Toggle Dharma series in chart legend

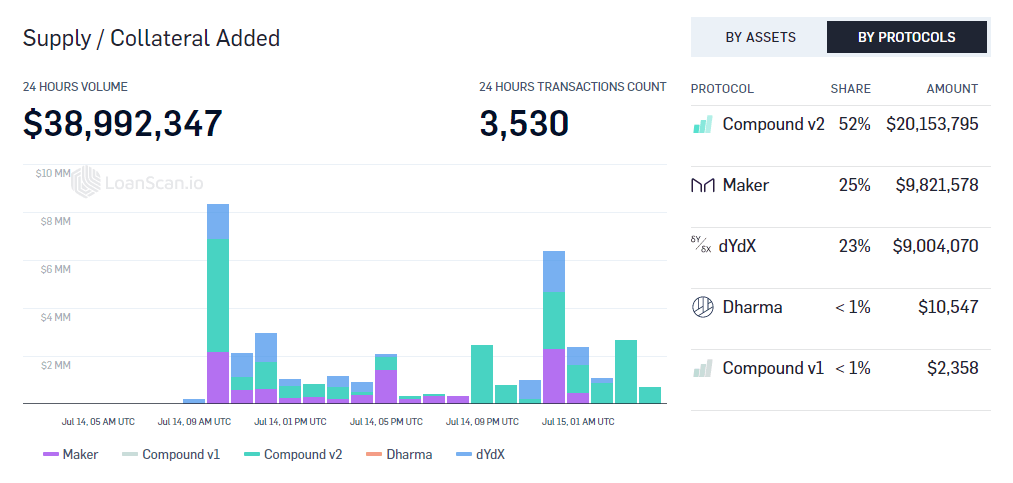pyautogui.click(x=399, y=455)
